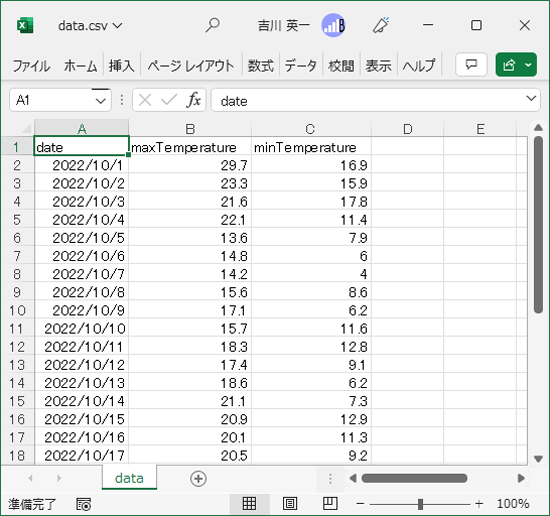Add a new sheet with the plus icon

tap(198, 478)
